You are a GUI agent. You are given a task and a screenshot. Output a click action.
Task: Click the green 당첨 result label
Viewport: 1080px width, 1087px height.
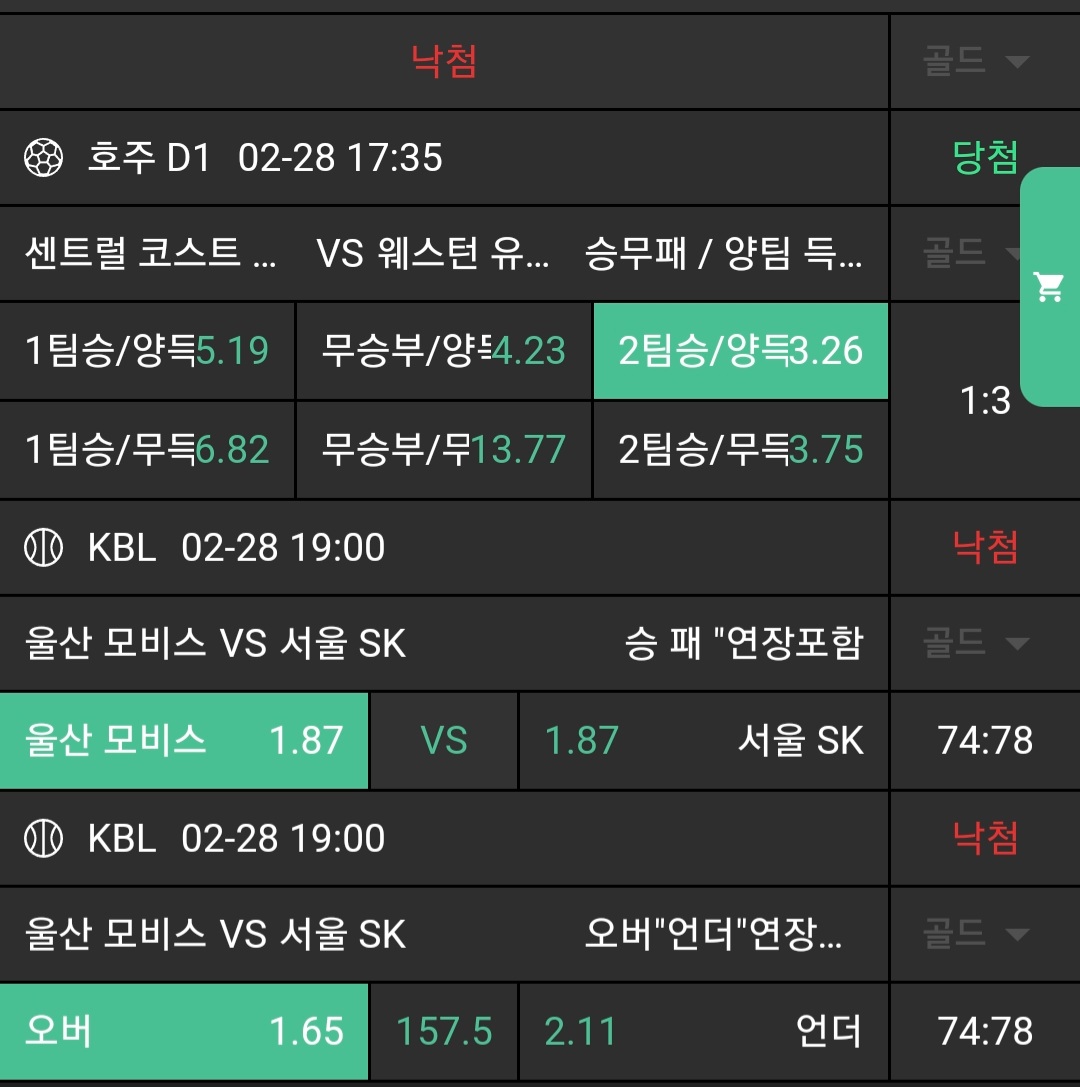coord(985,158)
